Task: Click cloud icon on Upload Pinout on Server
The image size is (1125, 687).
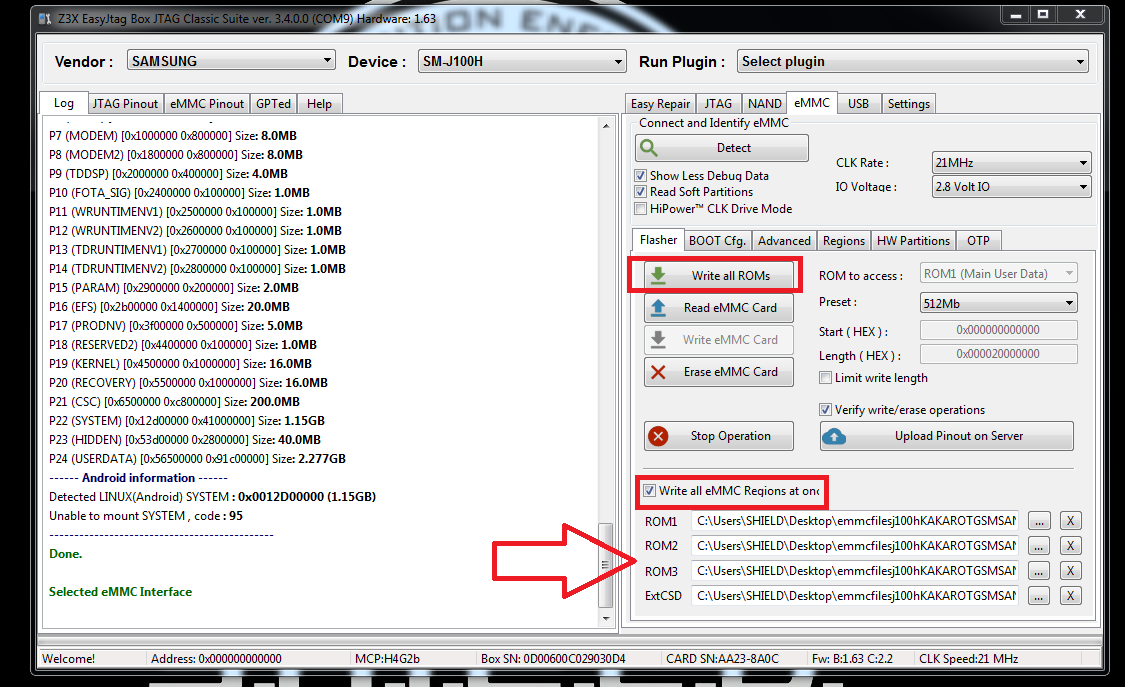Action: tap(834, 436)
